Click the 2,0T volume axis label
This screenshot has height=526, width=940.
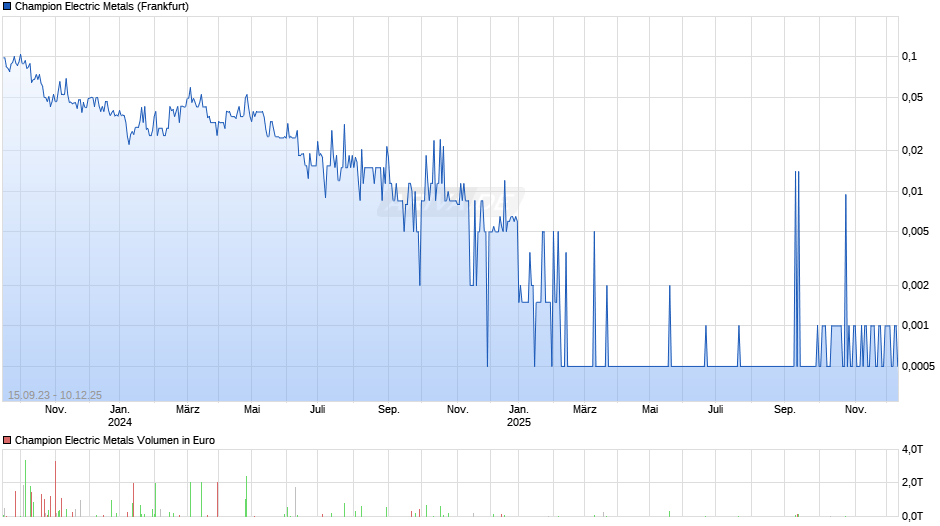912,483
